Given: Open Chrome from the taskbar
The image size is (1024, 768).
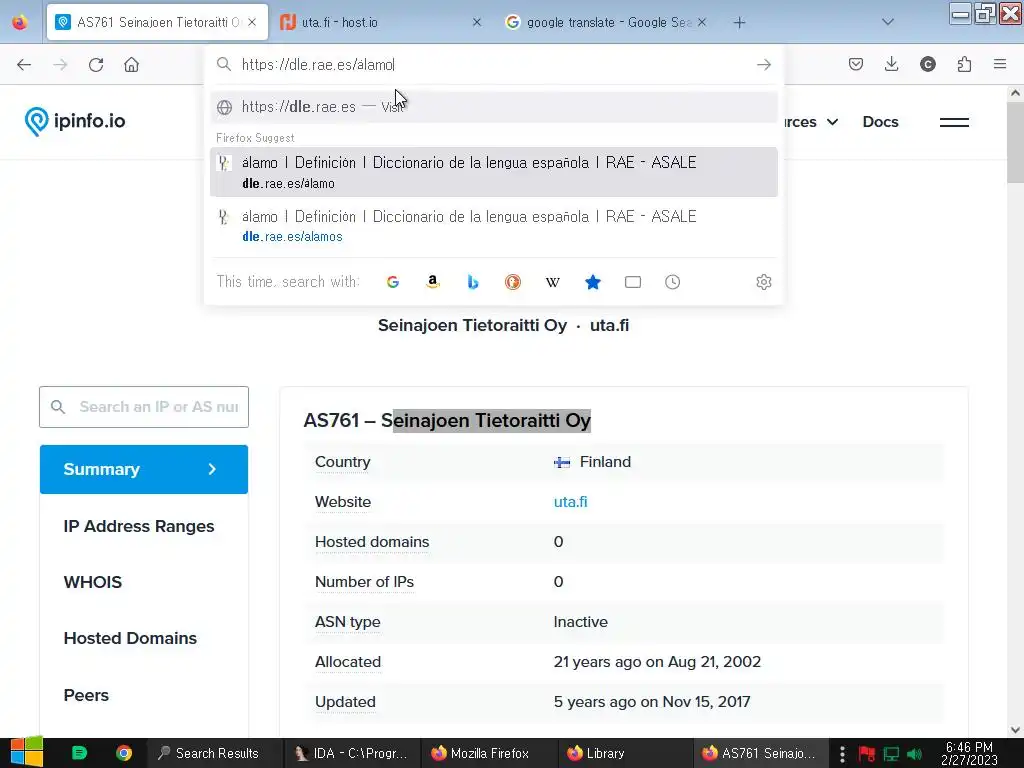Looking at the screenshot, I should (x=123, y=754).
